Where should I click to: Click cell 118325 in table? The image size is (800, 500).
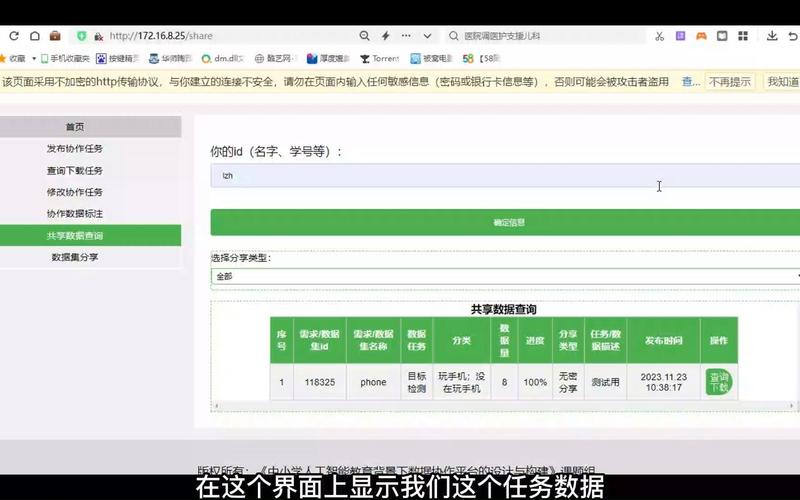click(320, 382)
